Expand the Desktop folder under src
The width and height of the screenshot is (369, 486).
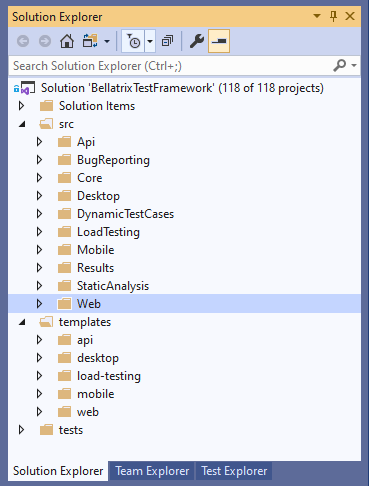[39, 196]
